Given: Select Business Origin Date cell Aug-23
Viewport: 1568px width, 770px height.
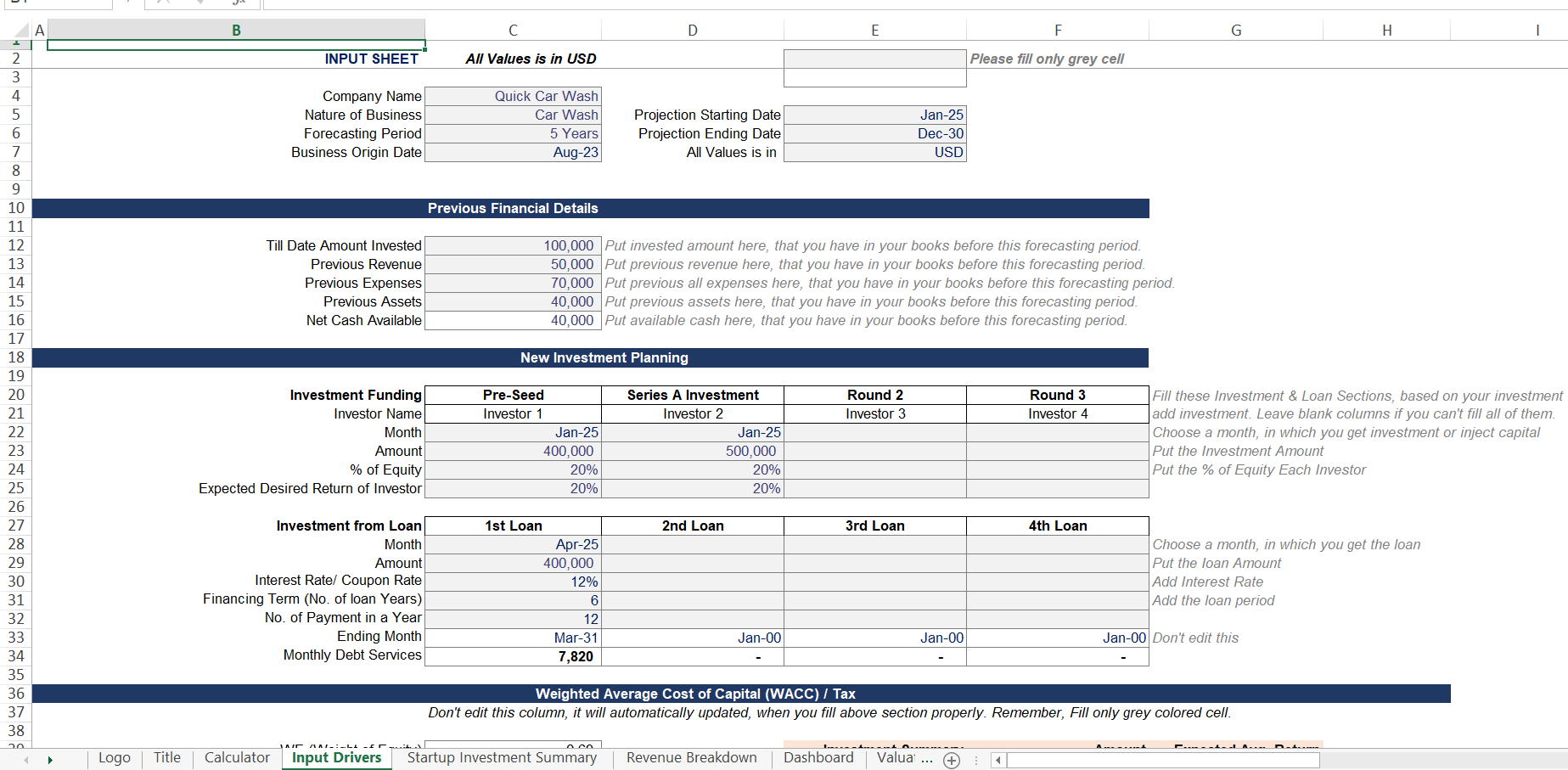Looking at the screenshot, I should point(513,152).
